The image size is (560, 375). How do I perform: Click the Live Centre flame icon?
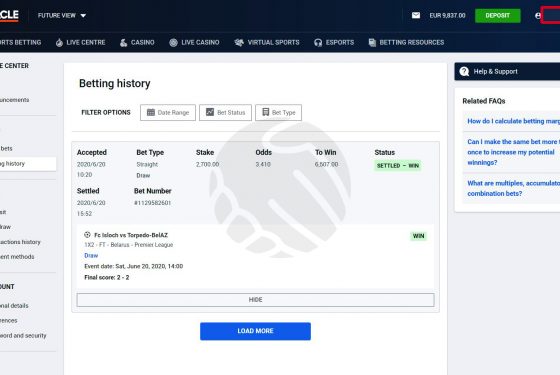pos(59,42)
